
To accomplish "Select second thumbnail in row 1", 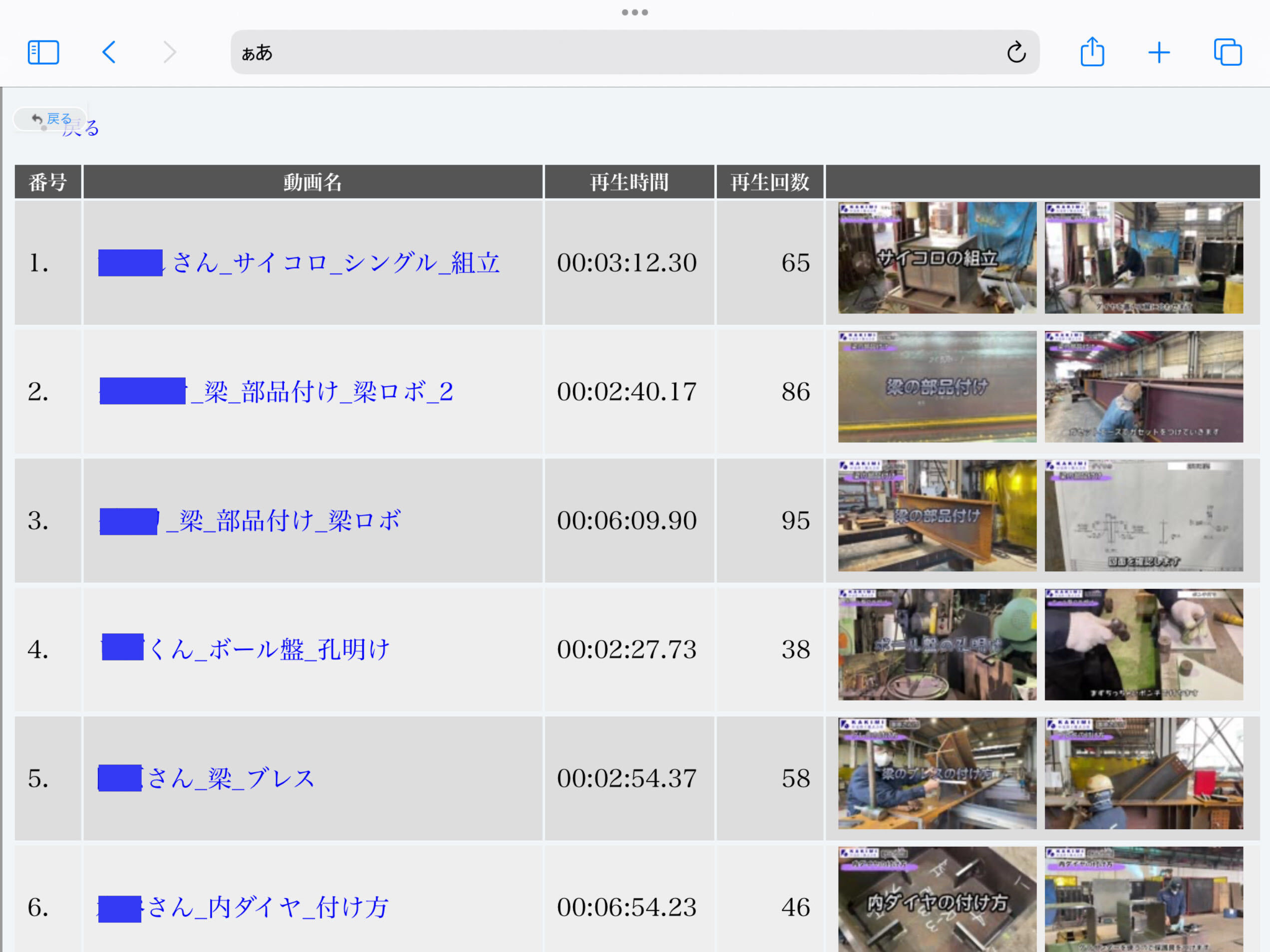I will coord(1144,257).
